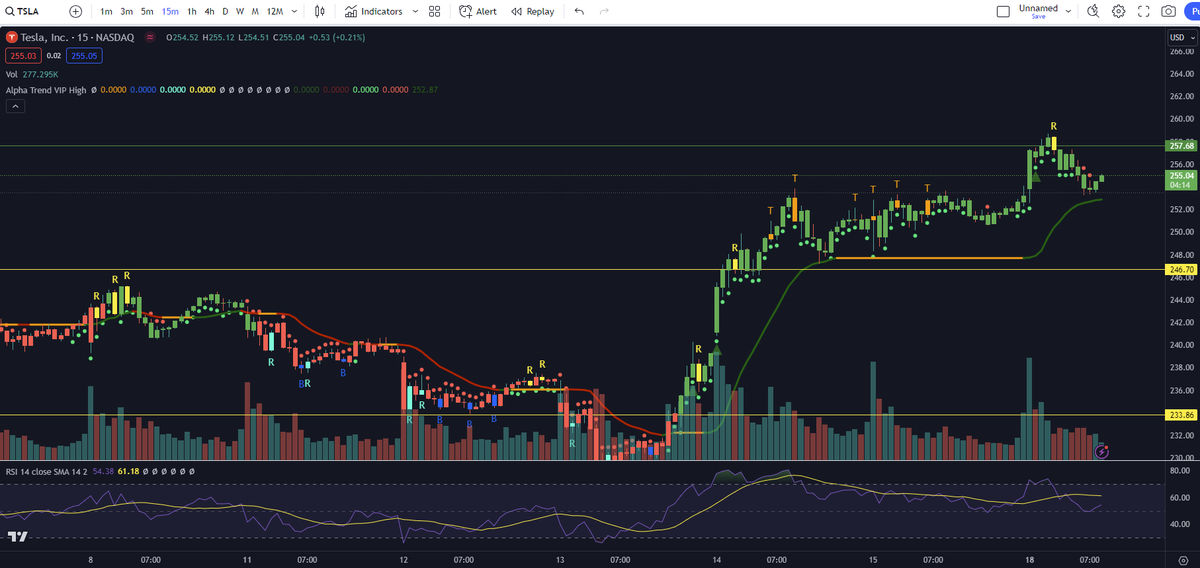Viewport: 1200px width, 568px height.
Task: Undo the last chart action
Action: [579, 11]
